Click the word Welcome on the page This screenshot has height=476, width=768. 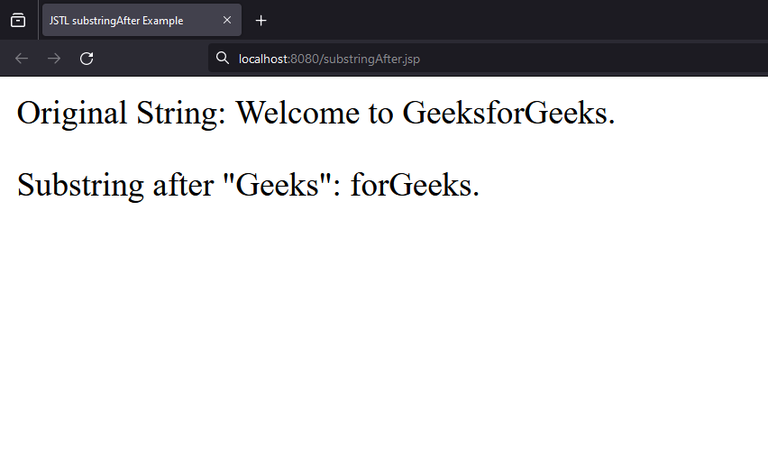tap(298, 113)
